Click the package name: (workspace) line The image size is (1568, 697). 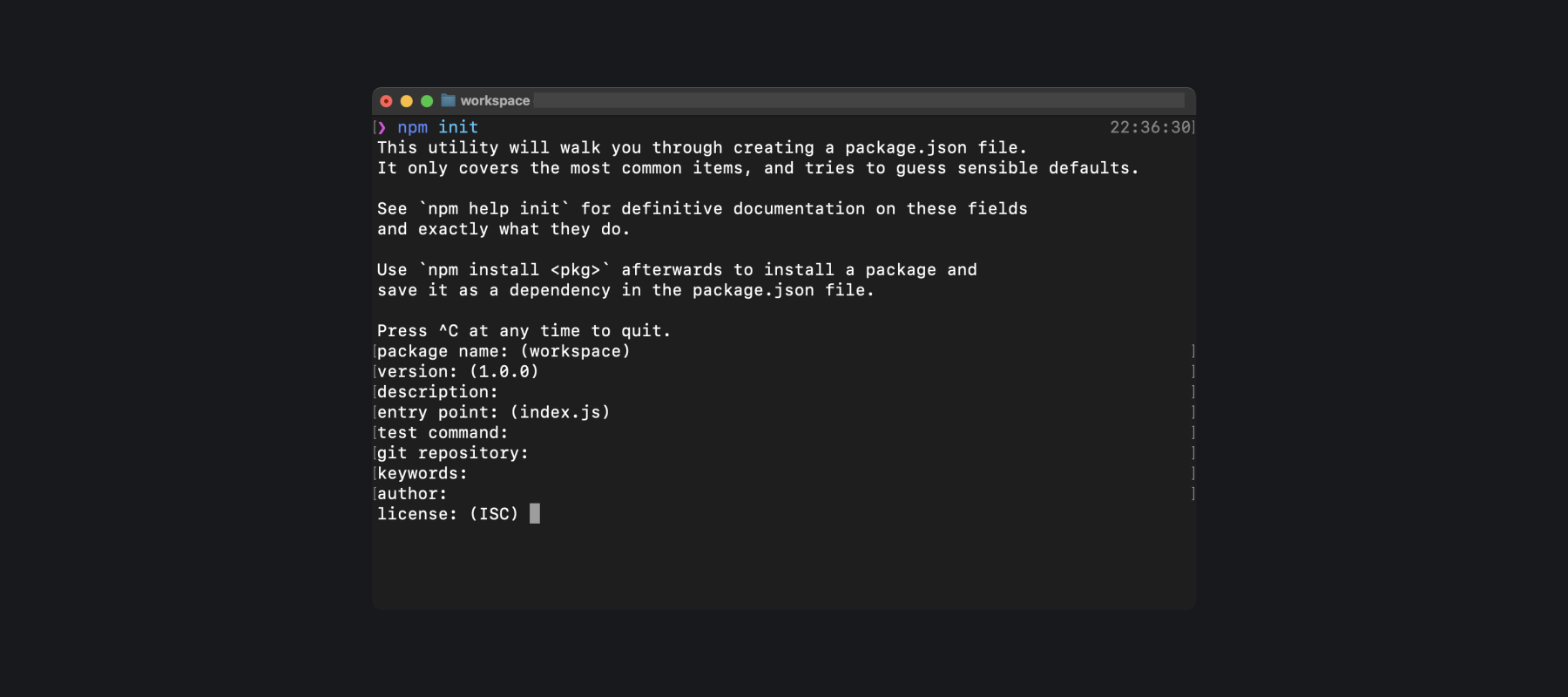tap(504, 351)
